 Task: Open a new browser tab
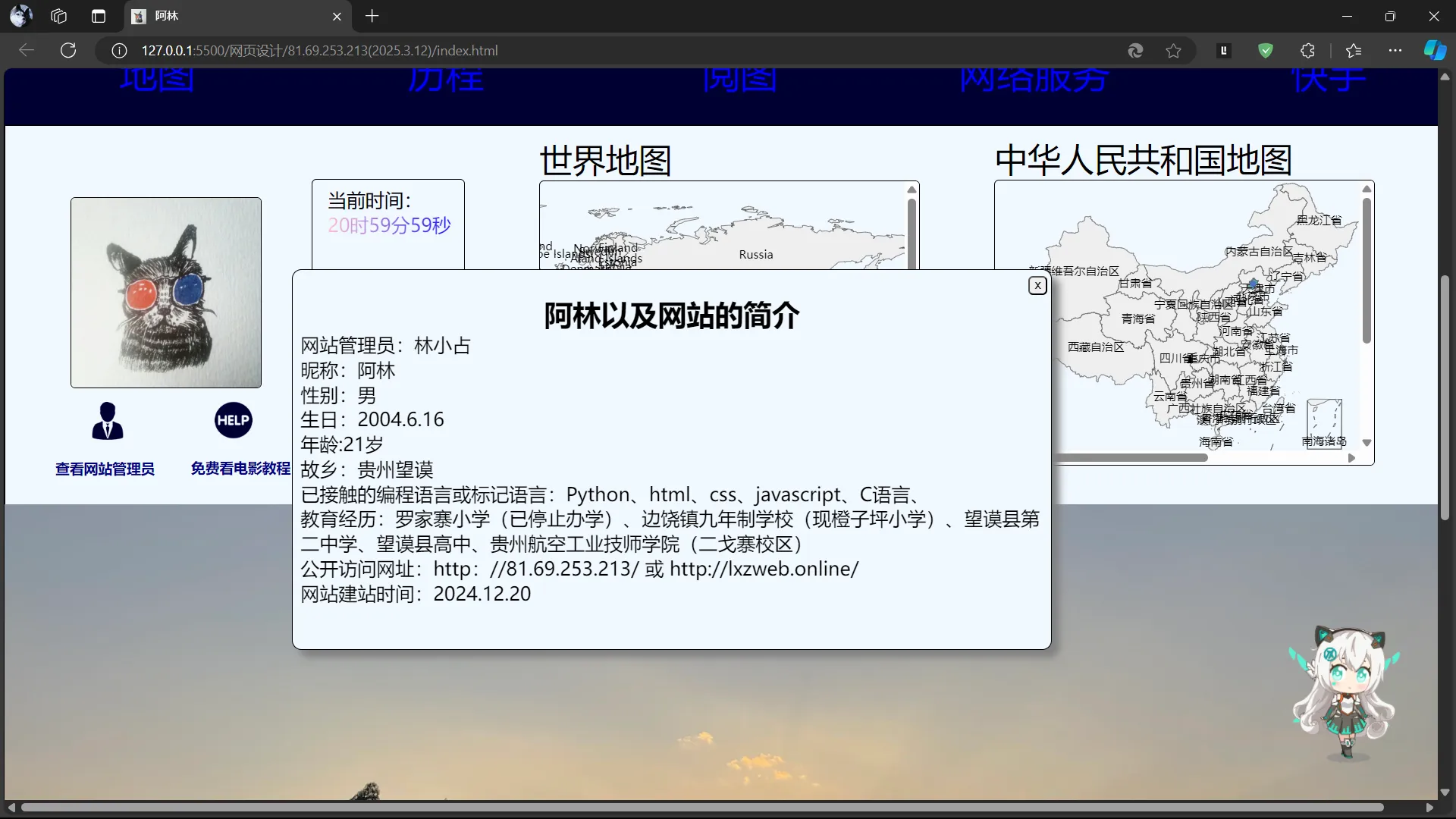pyautogui.click(x=372, y=16)
